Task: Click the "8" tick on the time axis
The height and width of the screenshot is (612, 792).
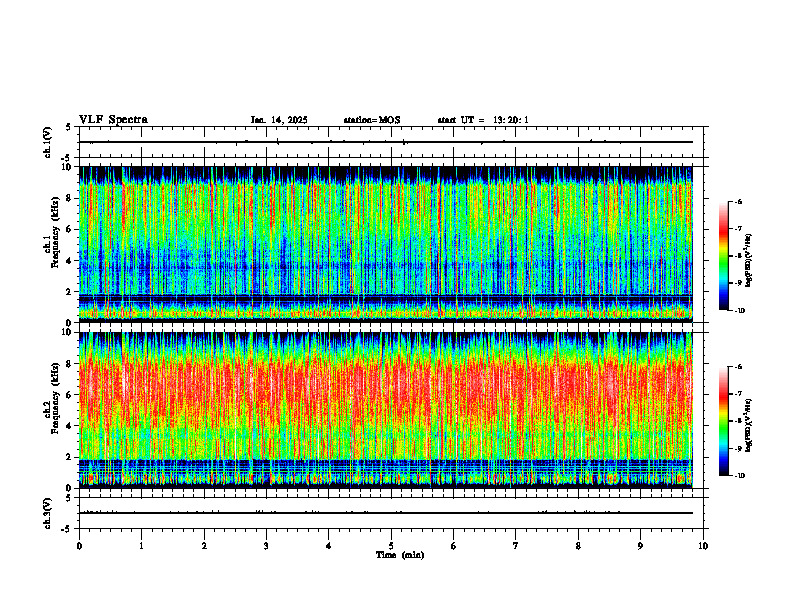Action: [578, 546]
